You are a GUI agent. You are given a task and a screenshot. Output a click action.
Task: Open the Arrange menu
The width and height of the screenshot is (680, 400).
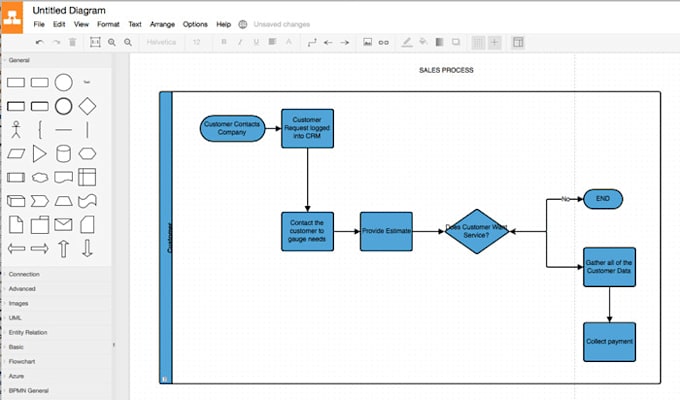(x=162, y=24)
